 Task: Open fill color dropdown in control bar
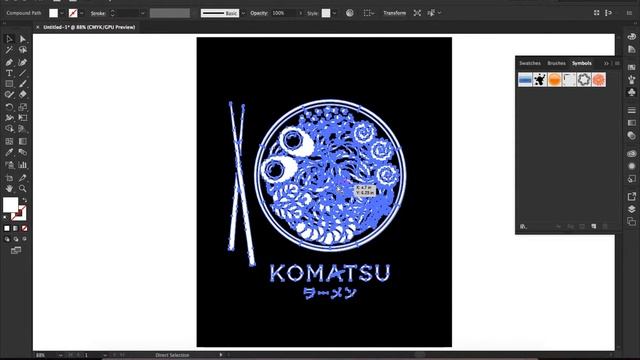[62, 13]
